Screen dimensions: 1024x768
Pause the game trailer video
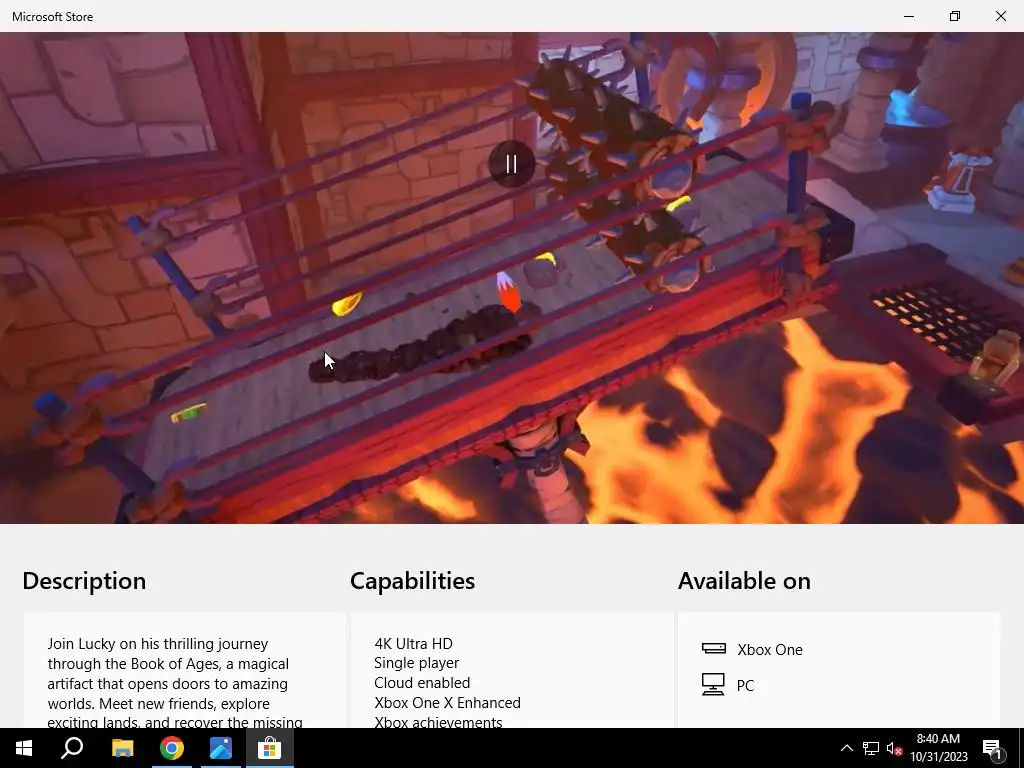(511, 164)
